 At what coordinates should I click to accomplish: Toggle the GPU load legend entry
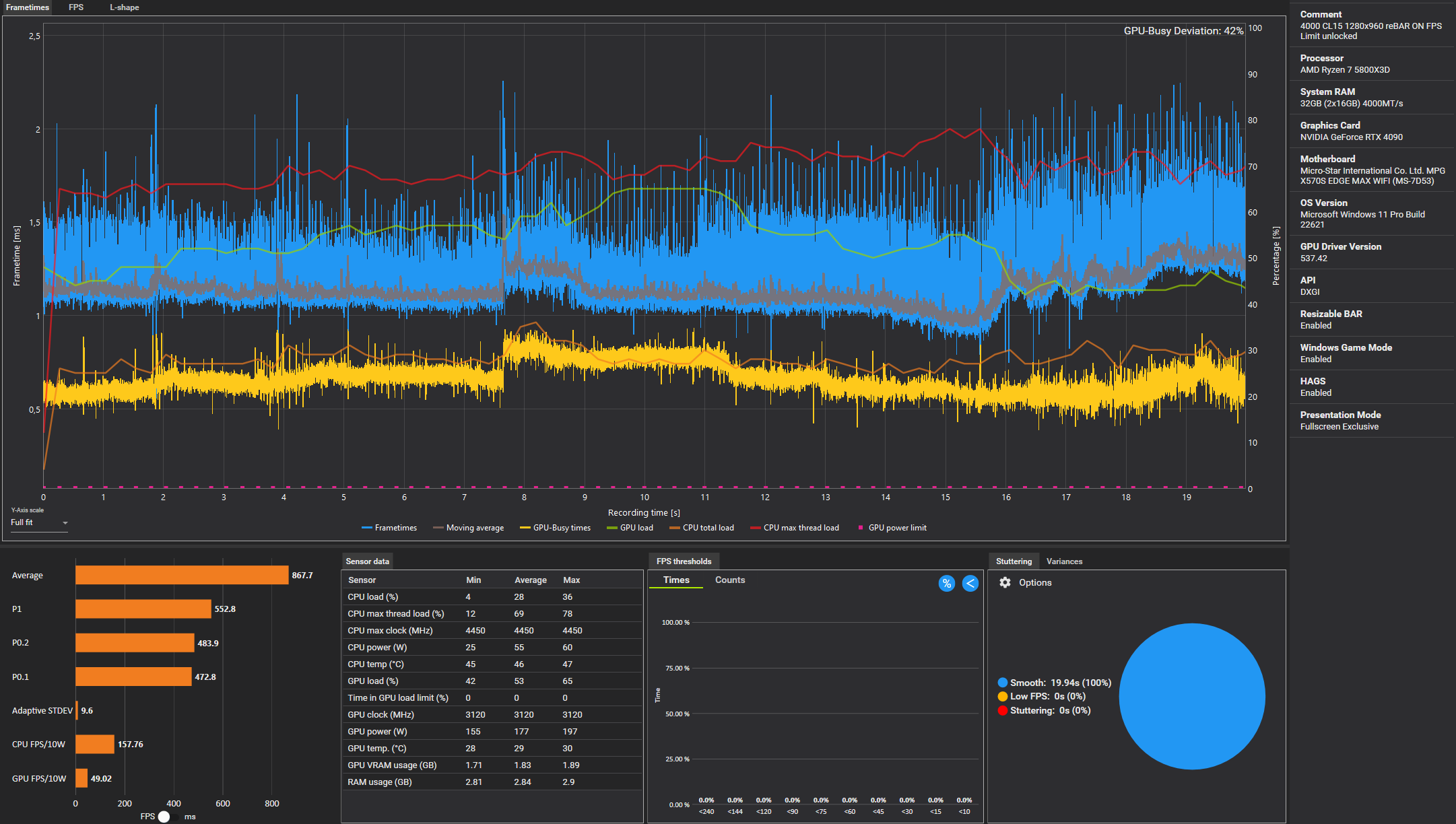[630, 528]
